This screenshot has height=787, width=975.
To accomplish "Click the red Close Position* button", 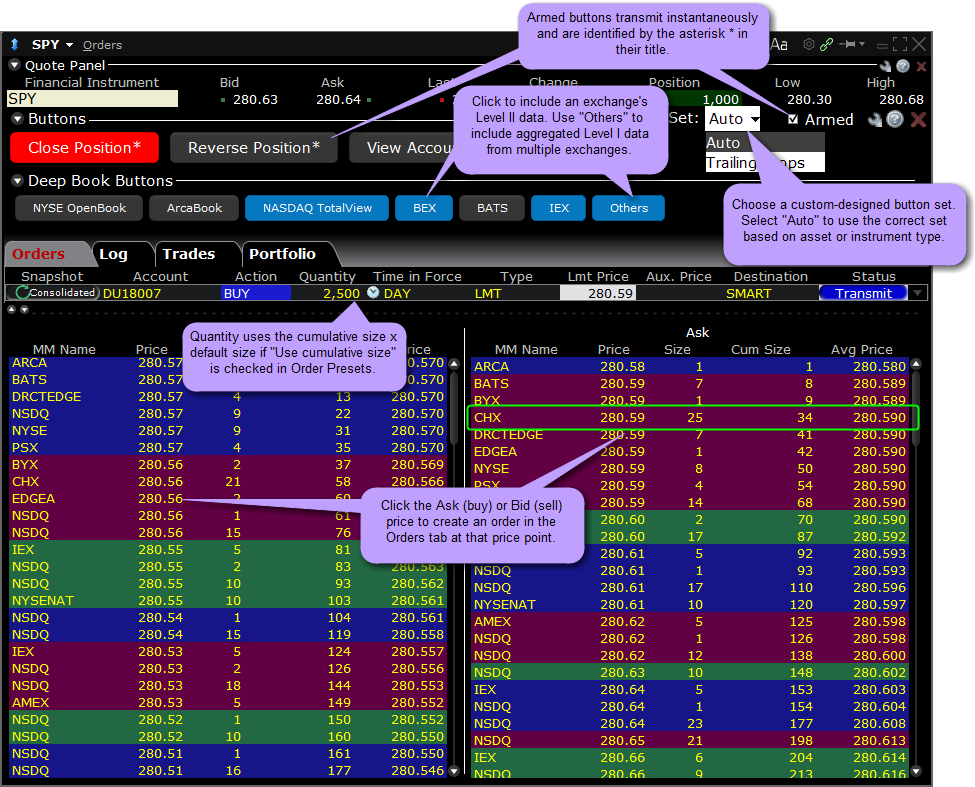I will [x=85, y=147].
